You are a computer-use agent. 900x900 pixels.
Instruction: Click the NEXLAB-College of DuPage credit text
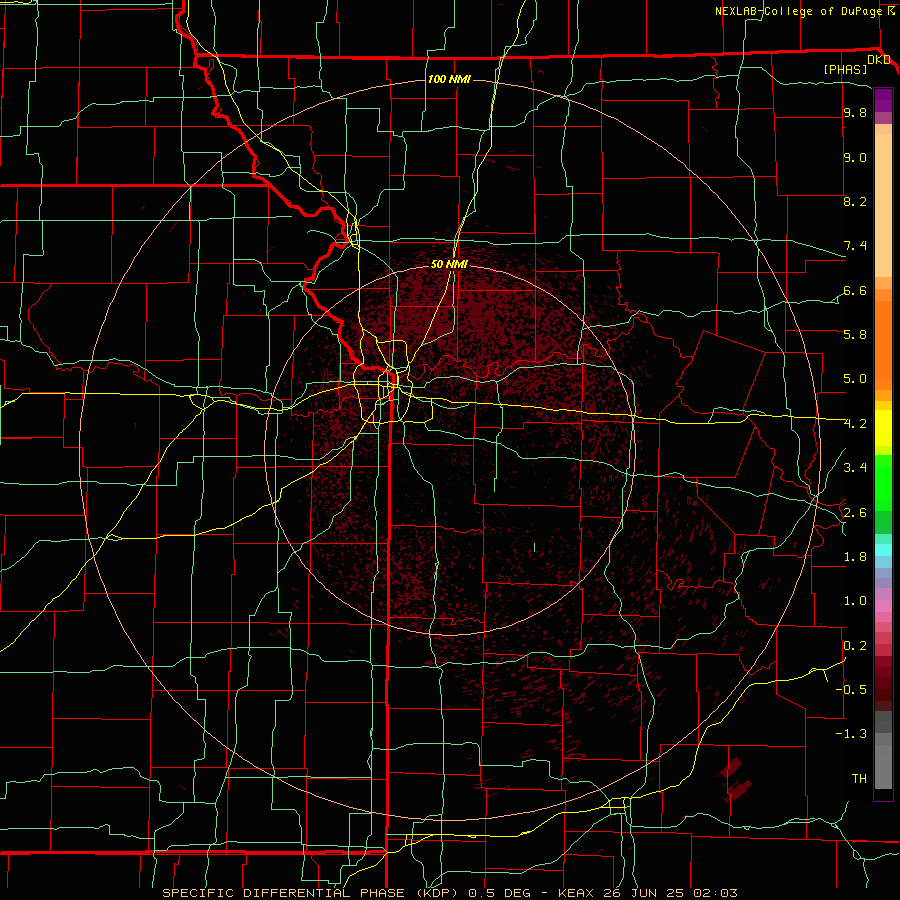click(x=798, y=11)
